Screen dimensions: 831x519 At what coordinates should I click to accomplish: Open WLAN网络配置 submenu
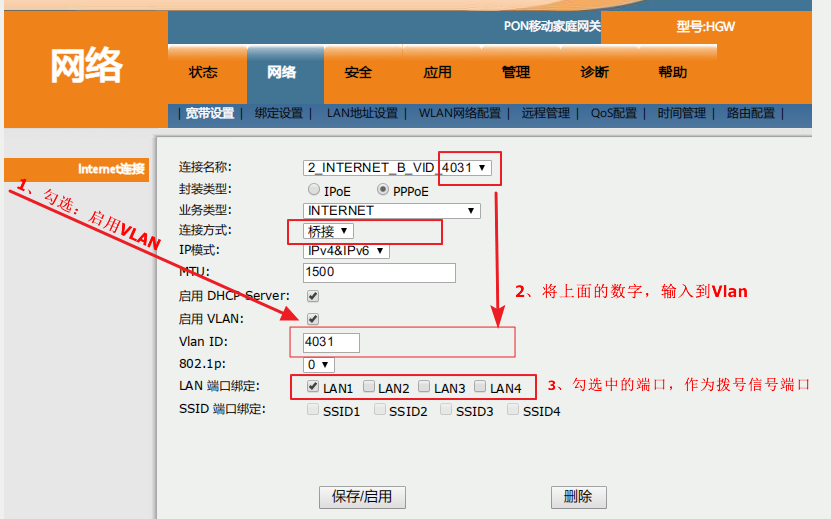(x=459, y=113)
